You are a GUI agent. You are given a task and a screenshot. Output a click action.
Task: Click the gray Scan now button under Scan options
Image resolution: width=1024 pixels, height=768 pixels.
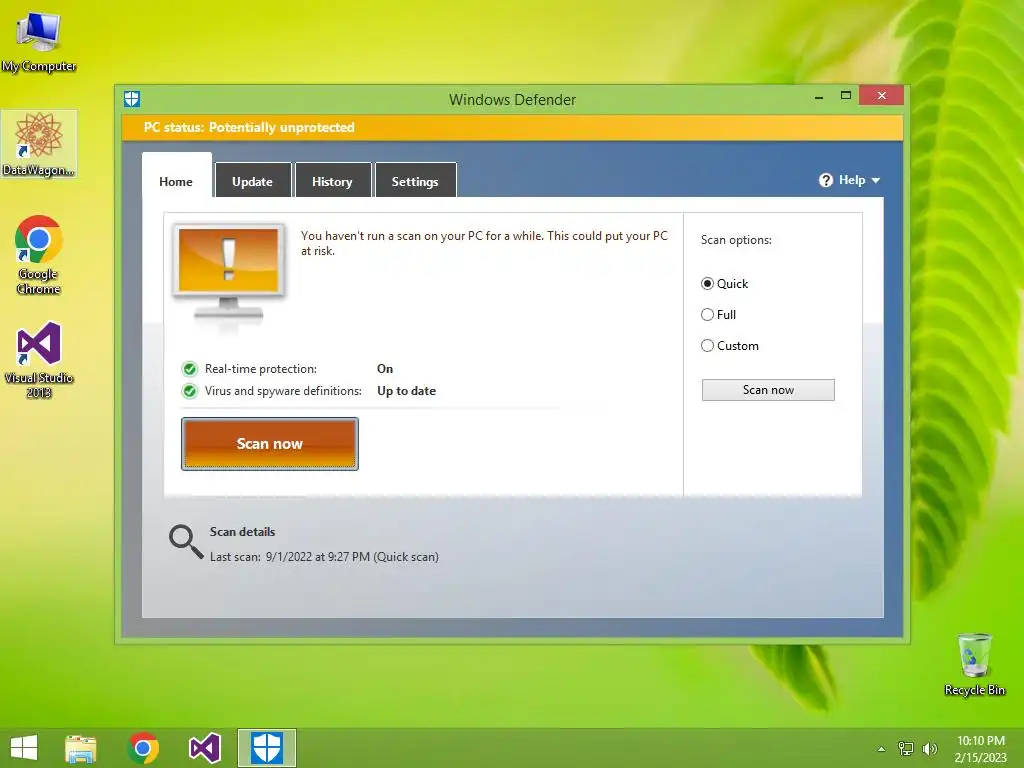click(x=768, y=390)
